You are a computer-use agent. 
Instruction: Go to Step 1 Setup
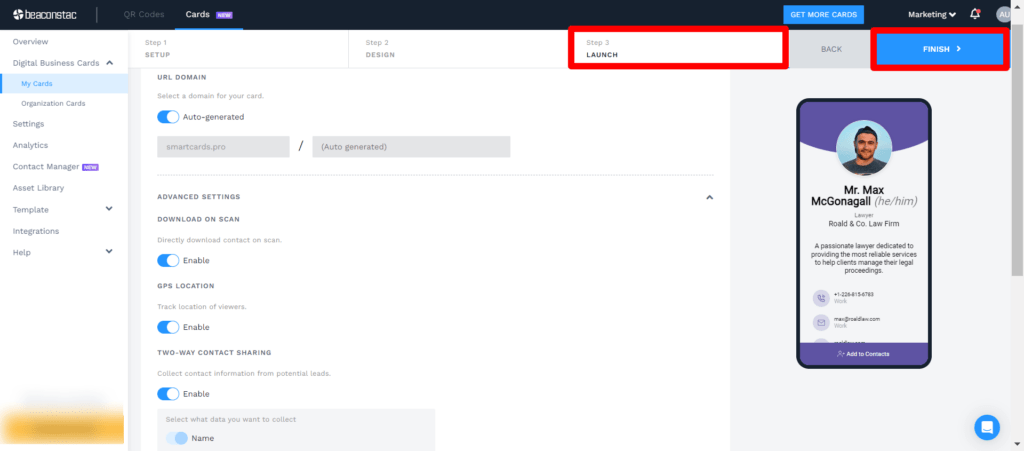[238, 48]
